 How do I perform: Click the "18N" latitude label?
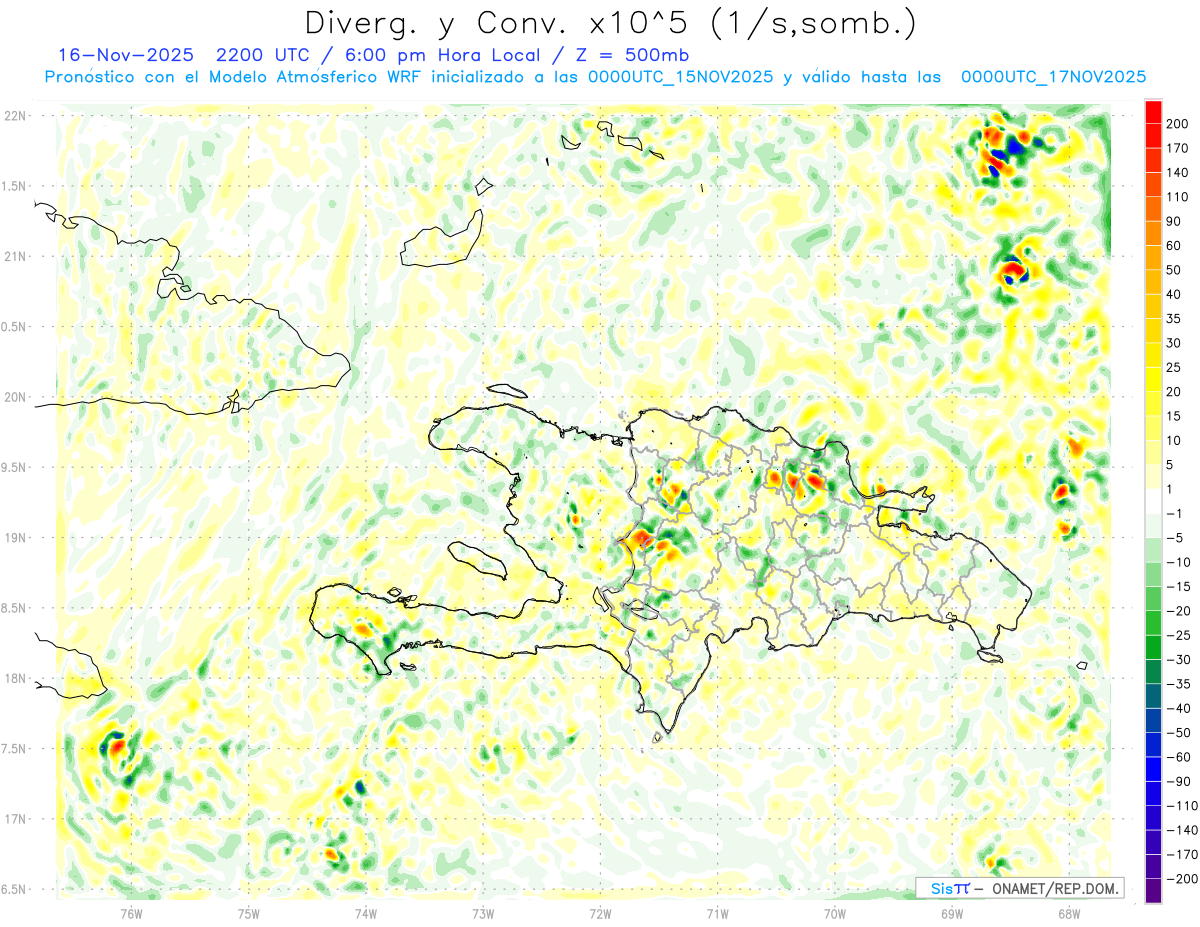(15, 678)
